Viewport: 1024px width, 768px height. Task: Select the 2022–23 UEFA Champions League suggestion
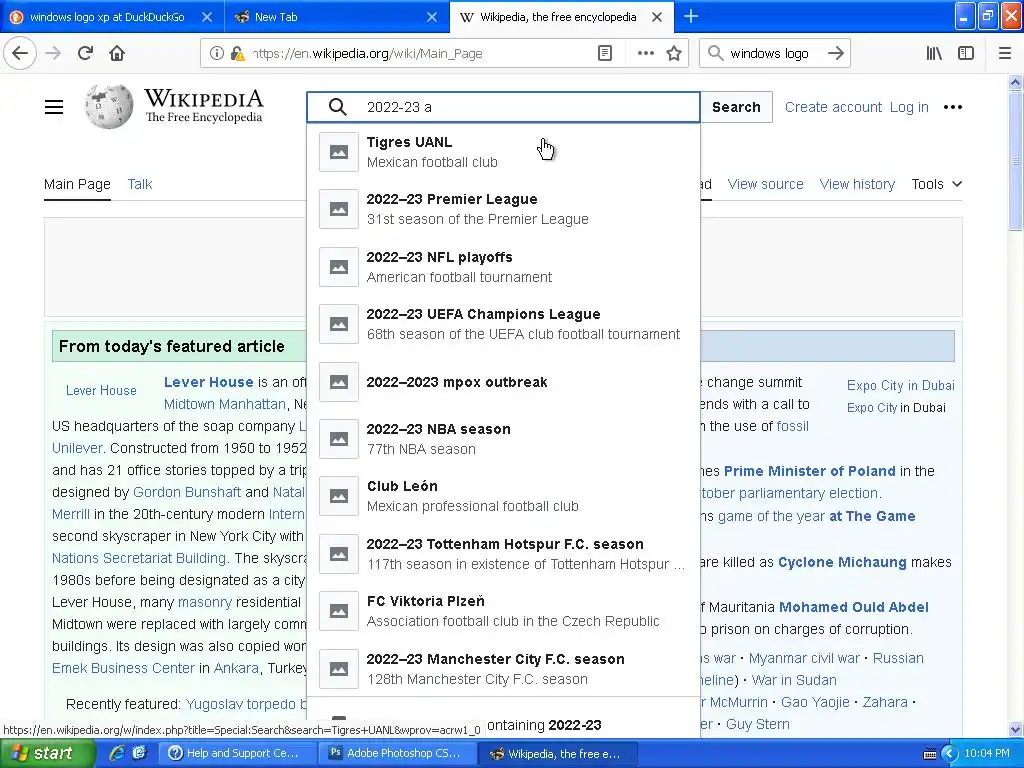click(x=503, y=324)
